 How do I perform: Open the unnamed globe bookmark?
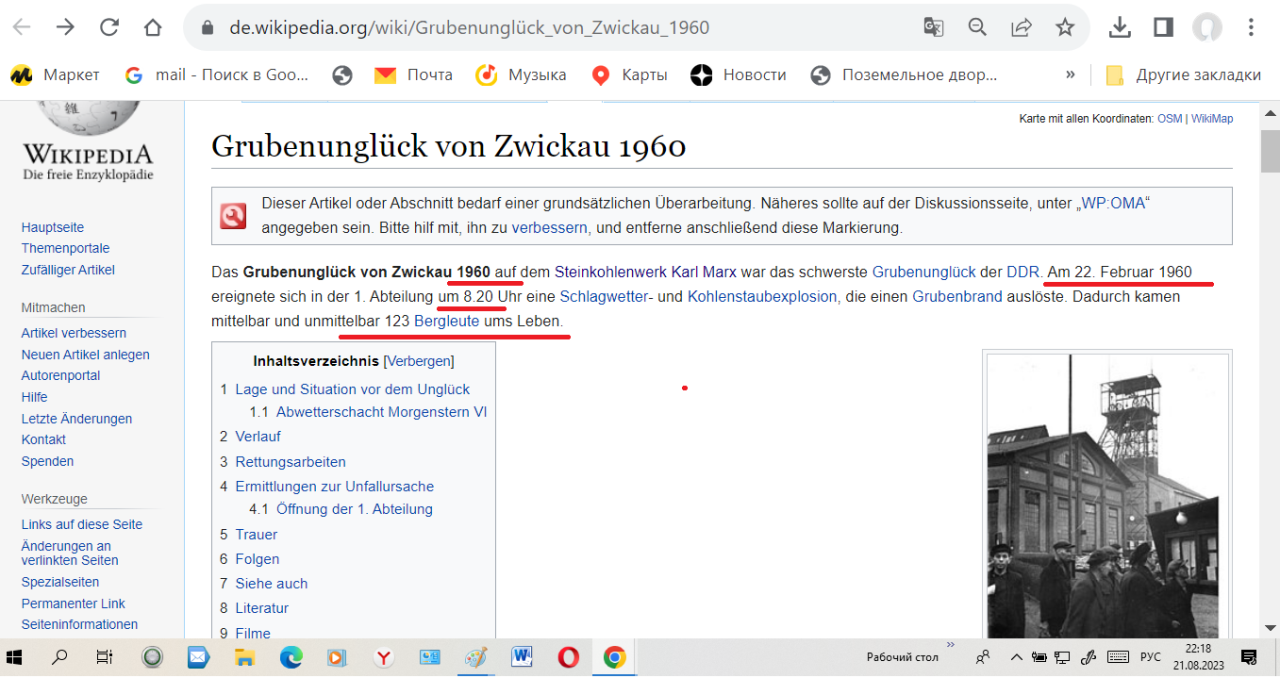[342, 75]
